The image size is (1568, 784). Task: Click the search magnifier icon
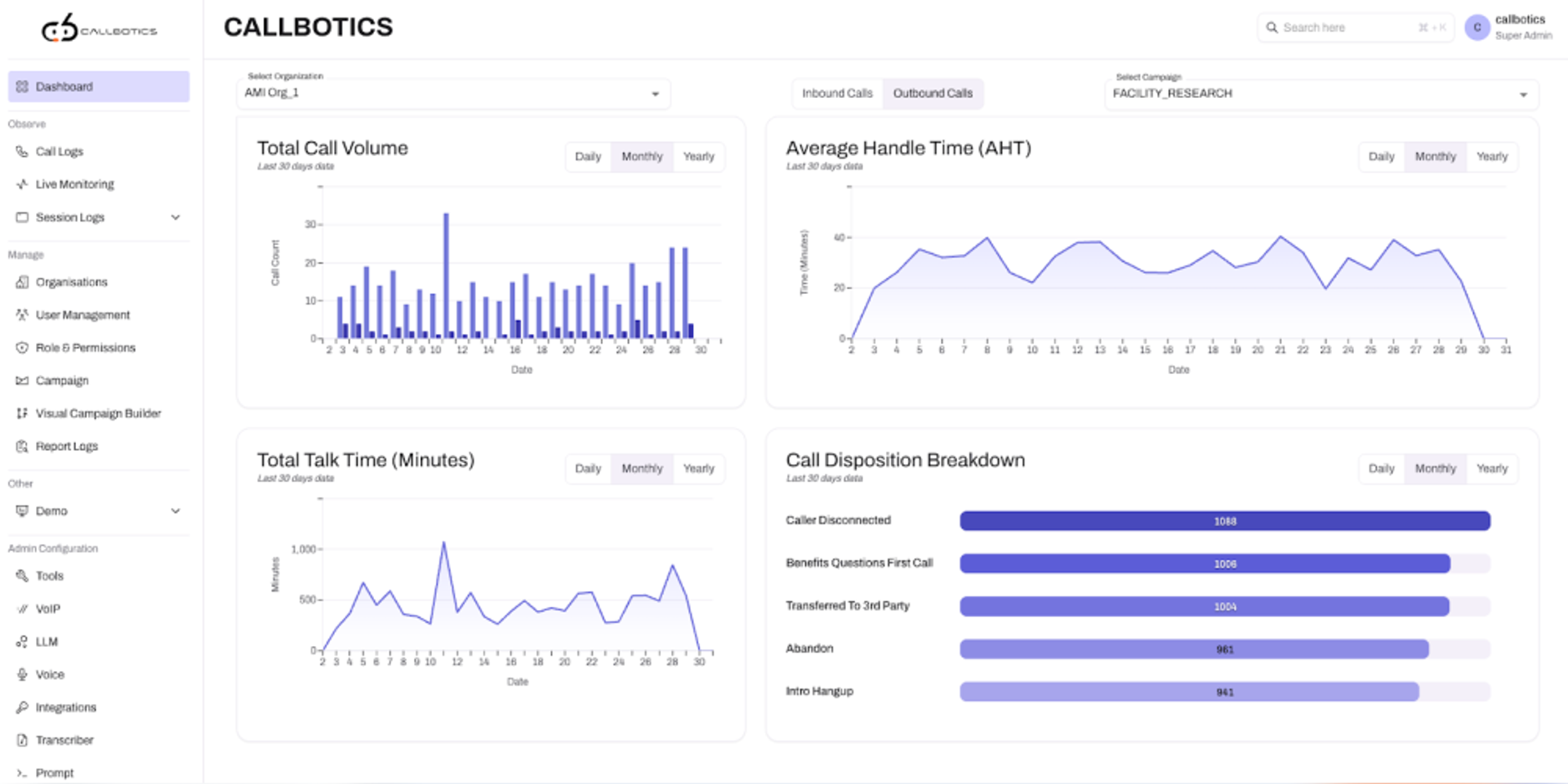tap(1272, 28)
